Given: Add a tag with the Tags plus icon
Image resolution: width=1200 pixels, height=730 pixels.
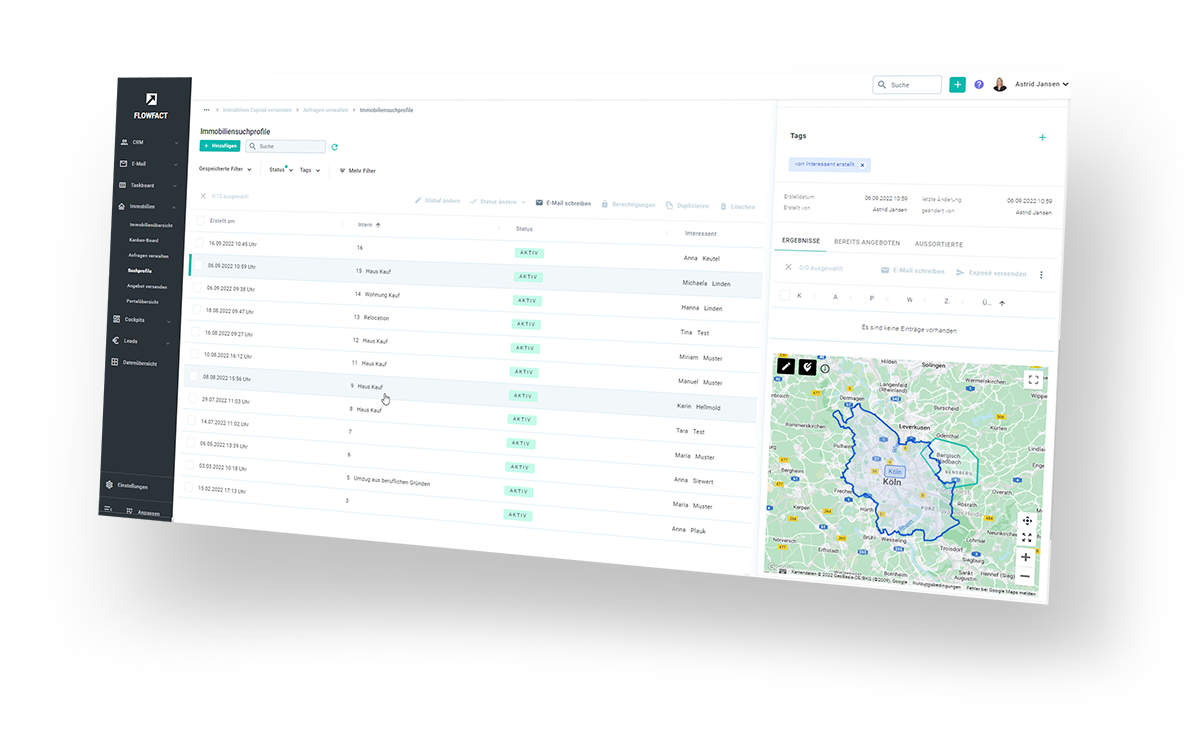Looking at the screenshot, I should [x=1042, y=138].
